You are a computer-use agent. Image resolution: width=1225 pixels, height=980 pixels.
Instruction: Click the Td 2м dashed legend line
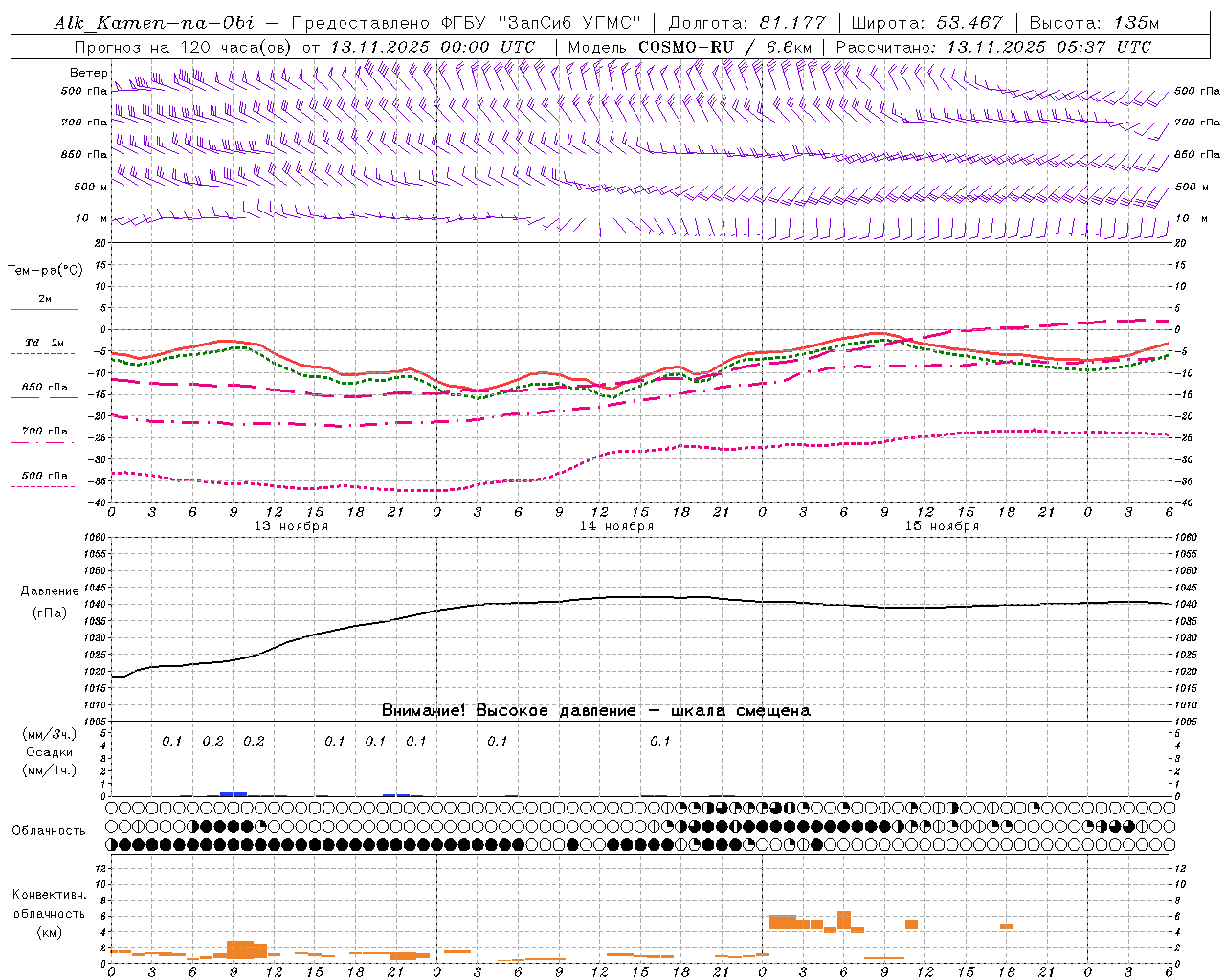42,353
